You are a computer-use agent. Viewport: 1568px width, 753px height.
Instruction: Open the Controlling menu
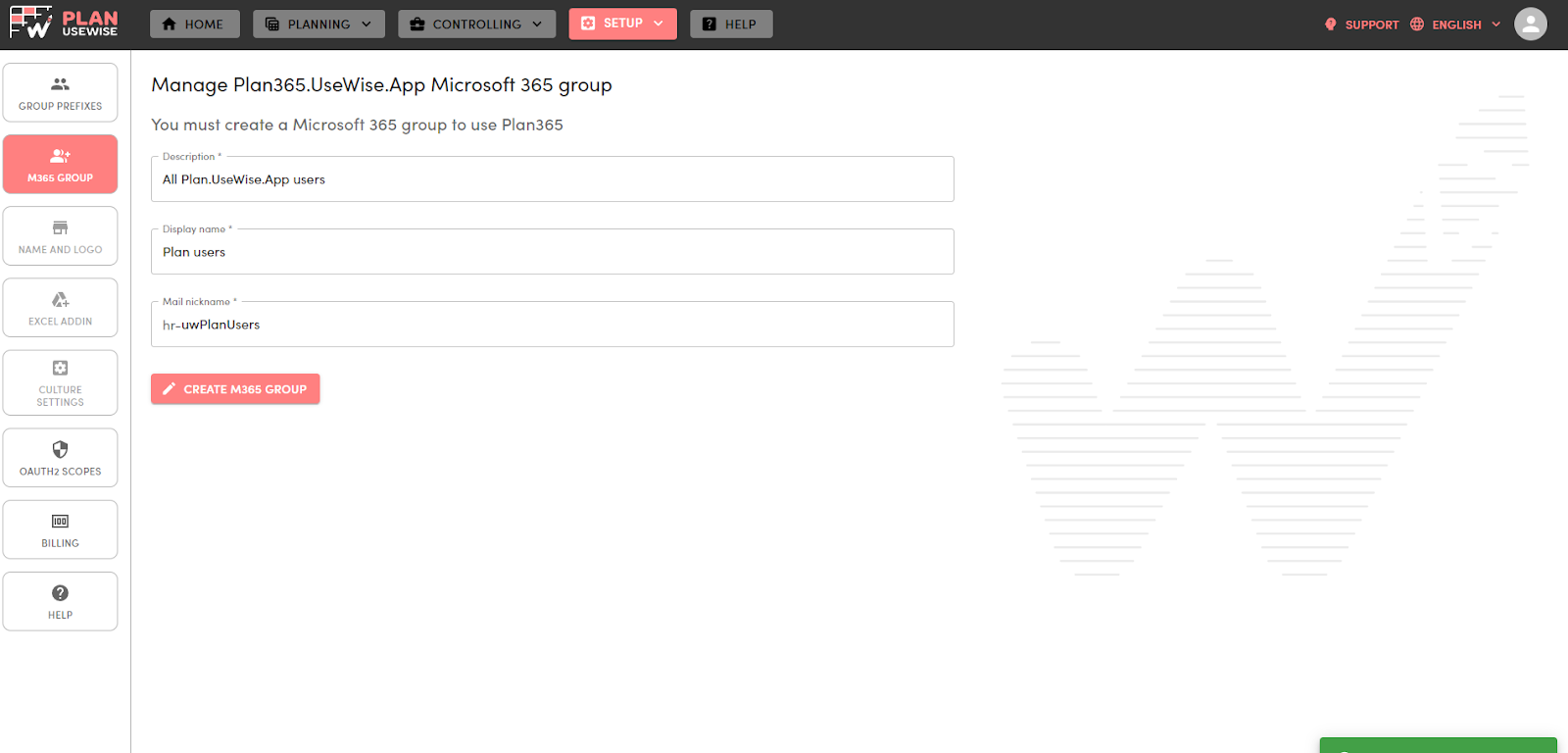[476, 25]
